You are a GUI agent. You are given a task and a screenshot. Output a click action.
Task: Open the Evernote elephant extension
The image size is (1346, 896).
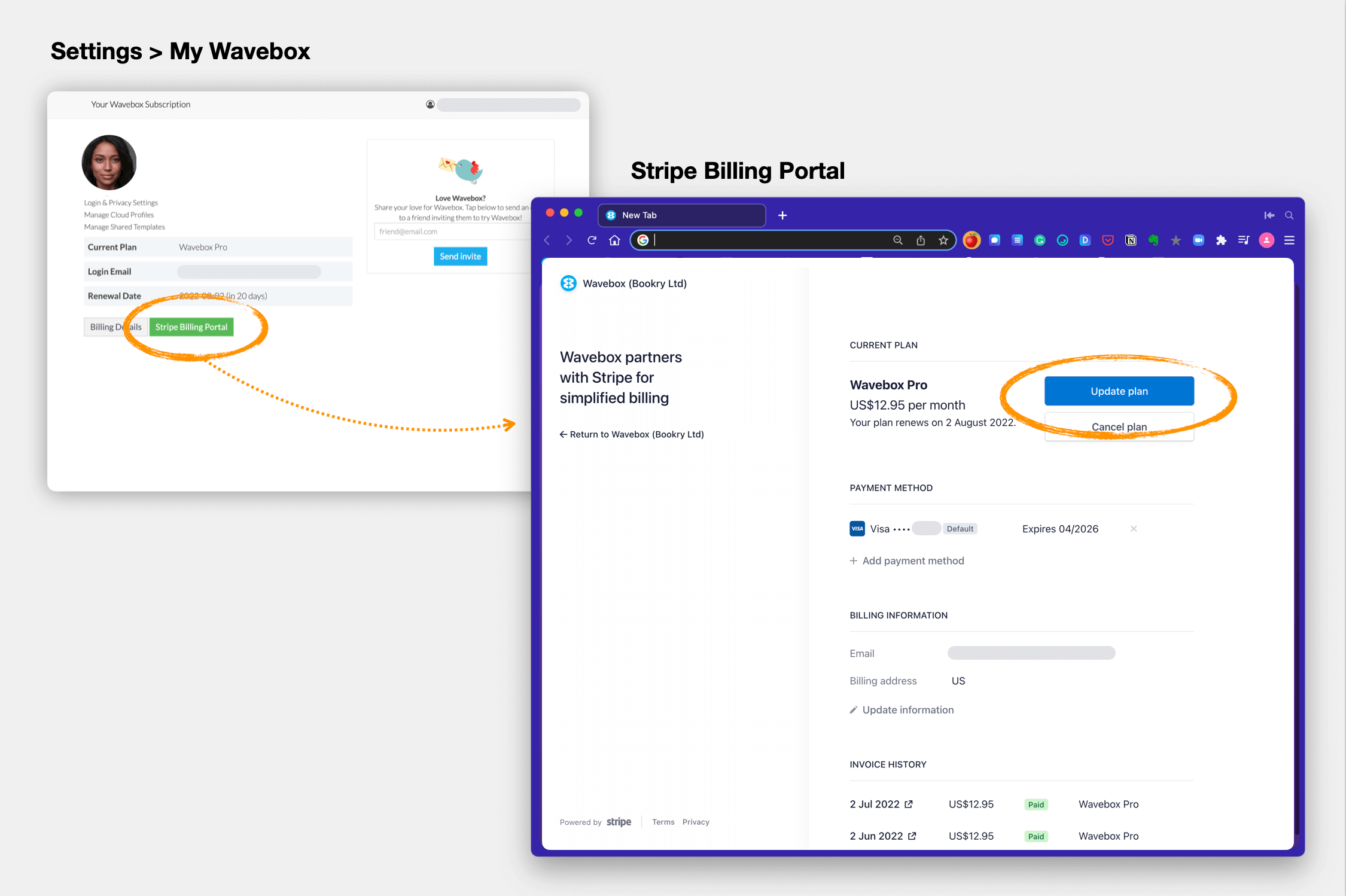(1153, 240)
